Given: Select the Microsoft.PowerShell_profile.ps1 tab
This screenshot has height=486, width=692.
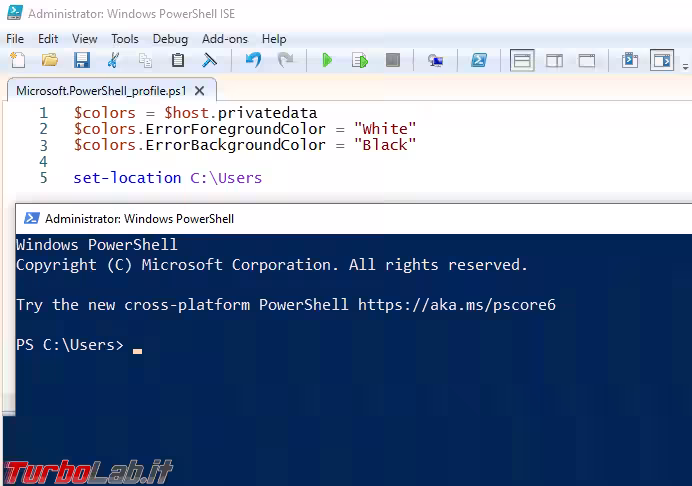Looking at the screenshot, I should (x=101, y=91).
